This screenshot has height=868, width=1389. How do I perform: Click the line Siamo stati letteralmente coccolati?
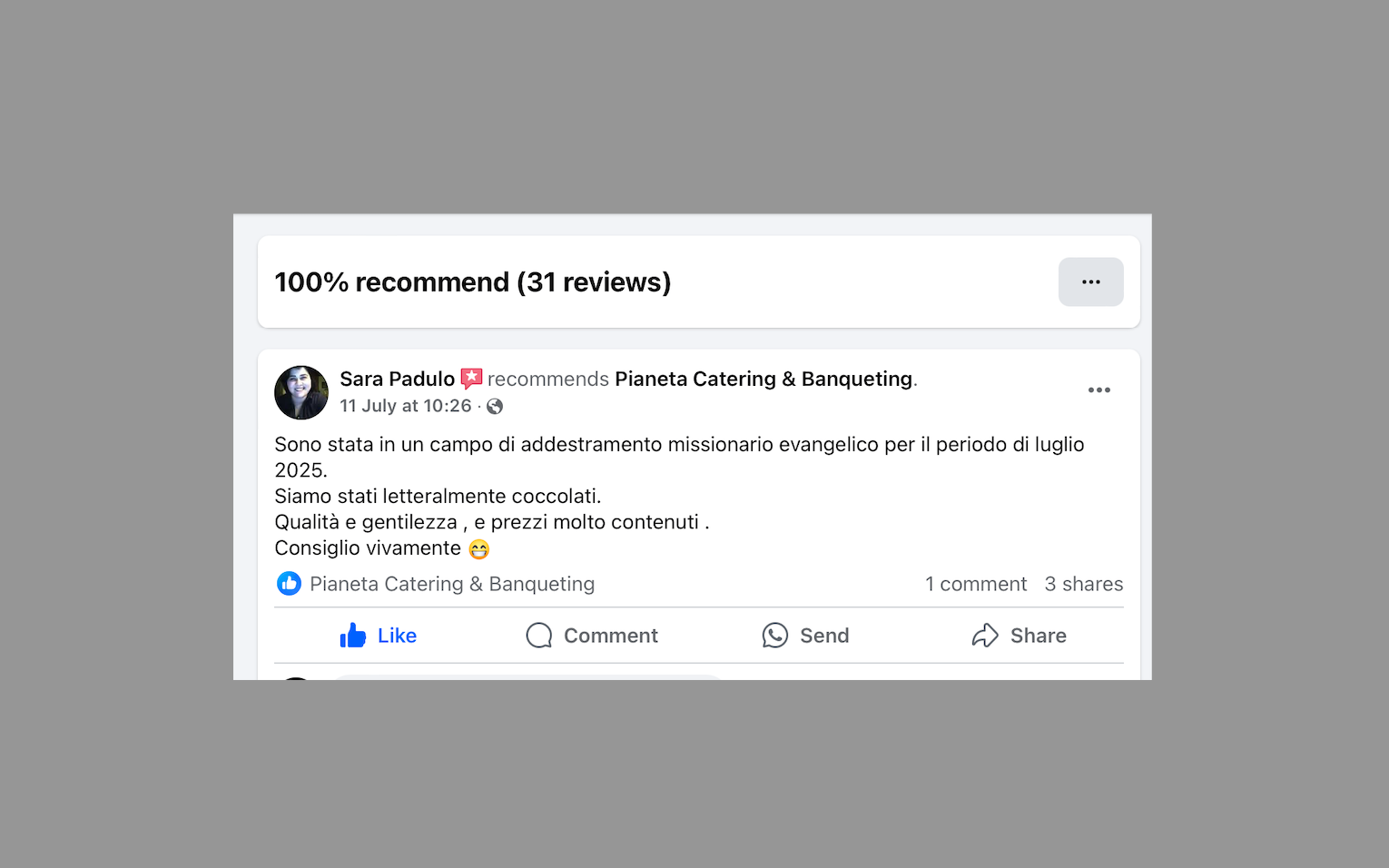tap(438, 497)
